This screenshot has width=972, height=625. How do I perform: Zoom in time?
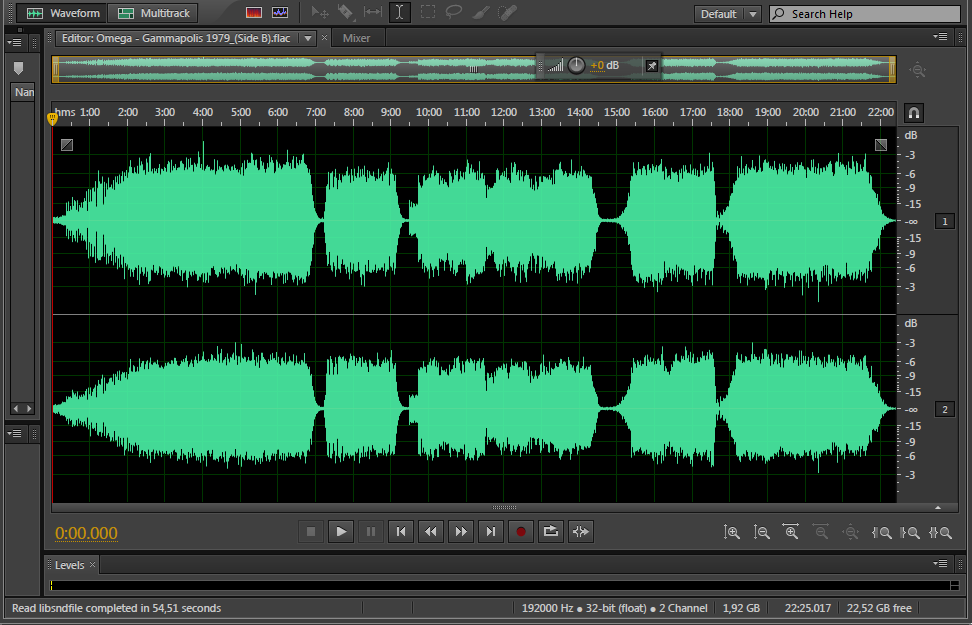[791, 532]
